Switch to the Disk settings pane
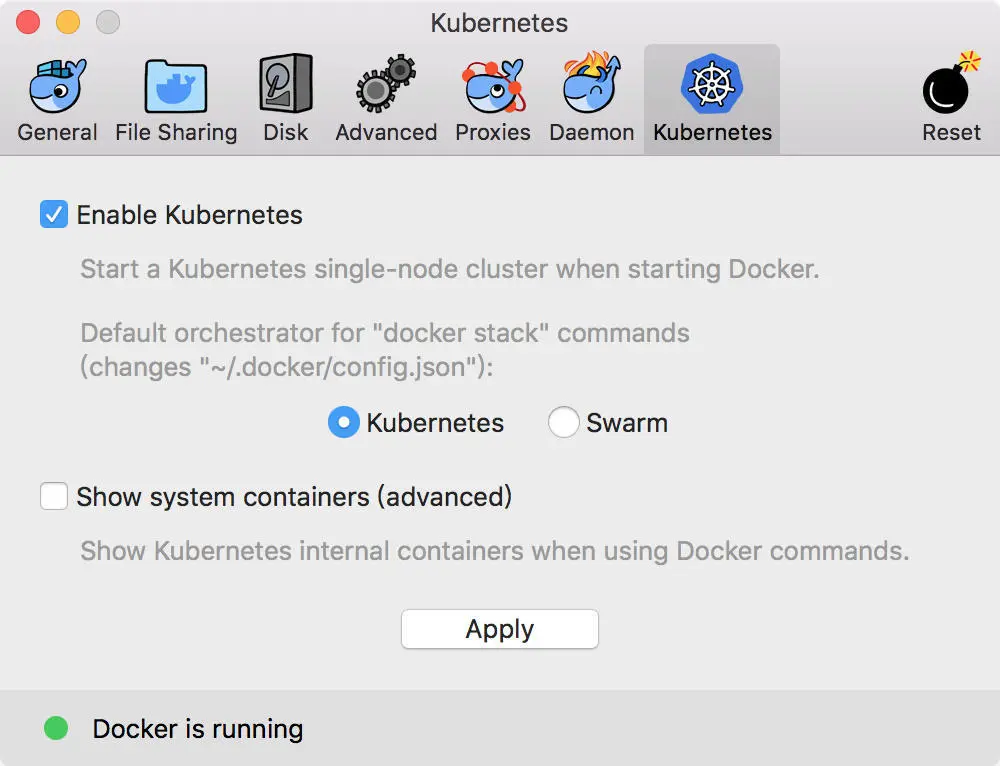The width and height of the screenshot is (1000, 766). [x=286, y=97]
